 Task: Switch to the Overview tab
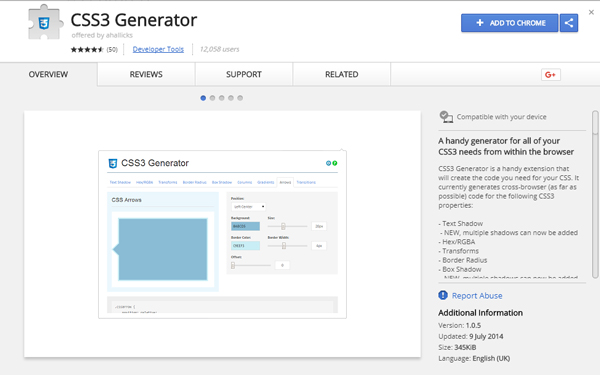click(x=48, y=74)
